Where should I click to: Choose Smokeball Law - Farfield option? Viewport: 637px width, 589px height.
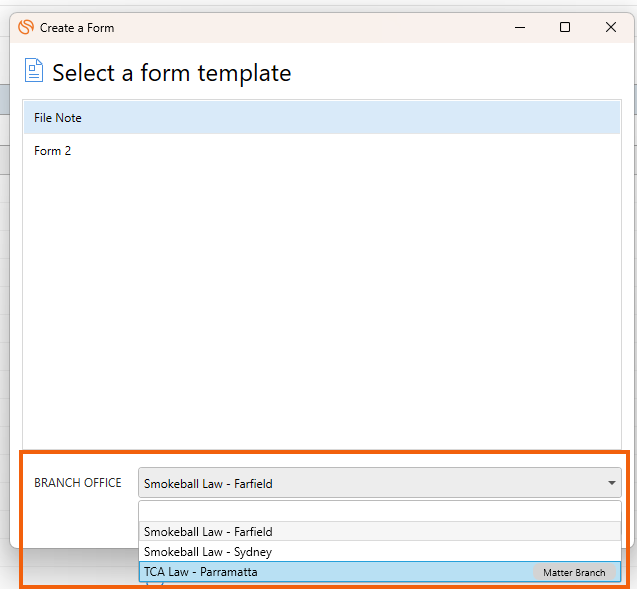tap(380, 532)
